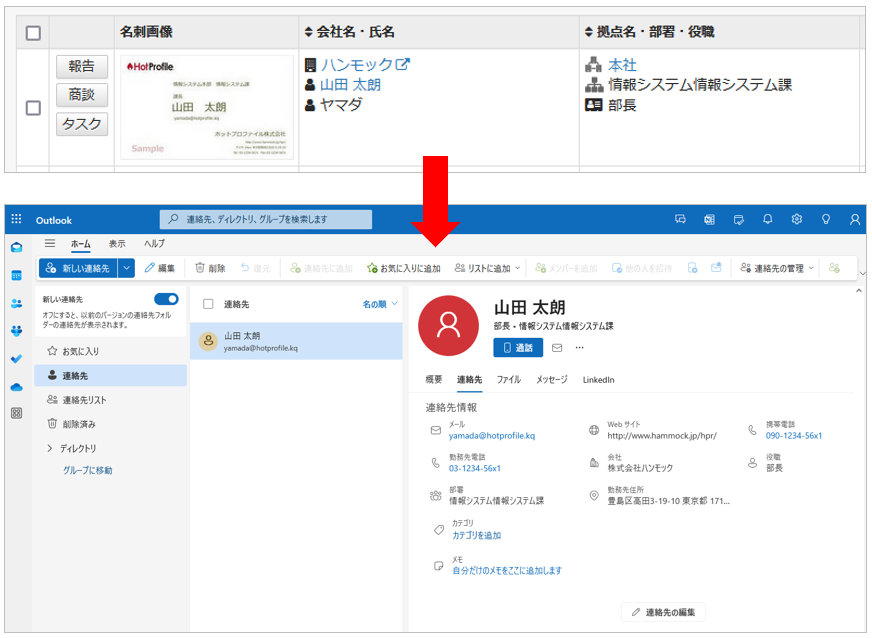The image size is (872, 638).
Task: Click カテゴリを追加 link
Action: (476, 535)
